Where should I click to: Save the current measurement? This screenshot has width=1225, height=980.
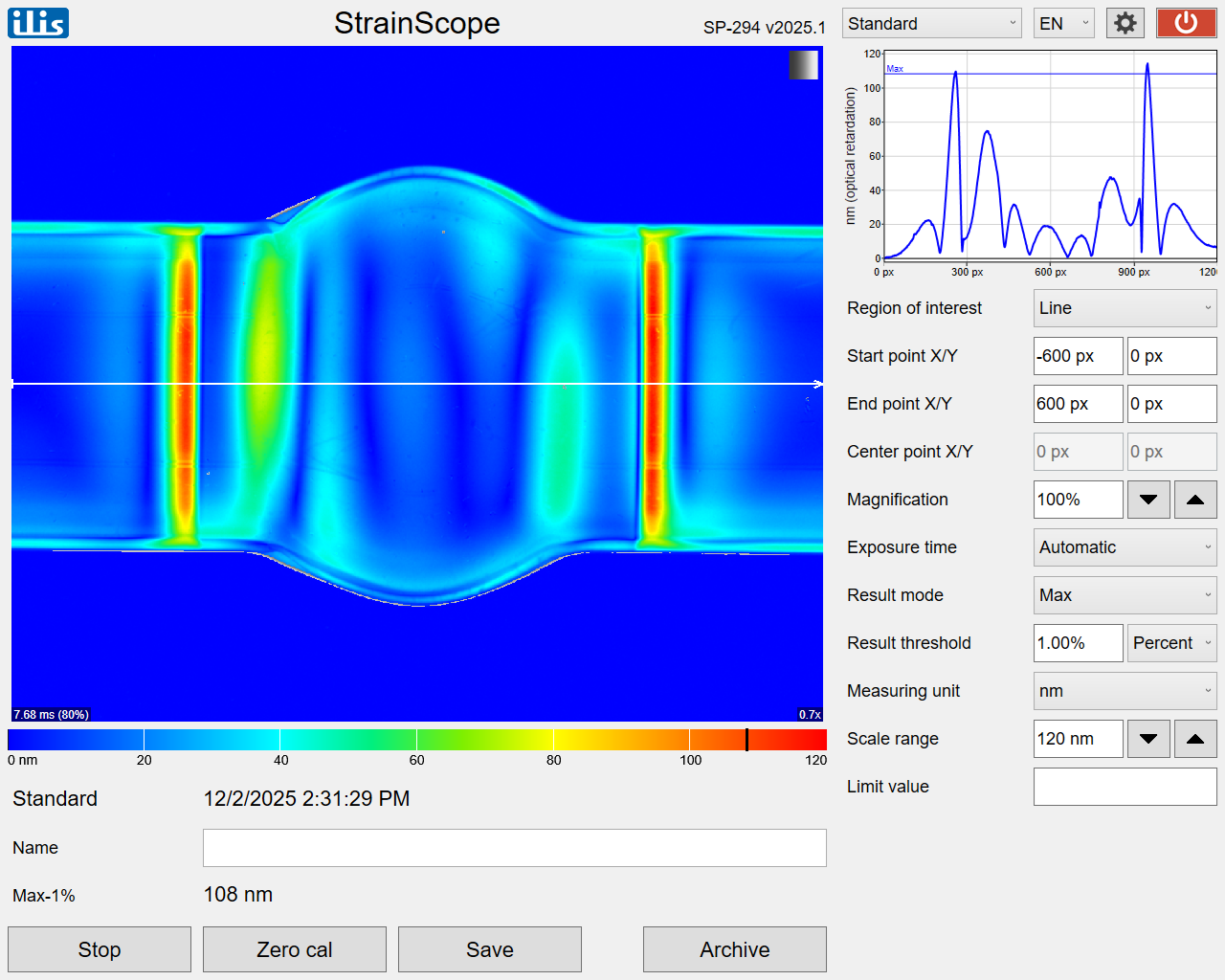(490, 949)
